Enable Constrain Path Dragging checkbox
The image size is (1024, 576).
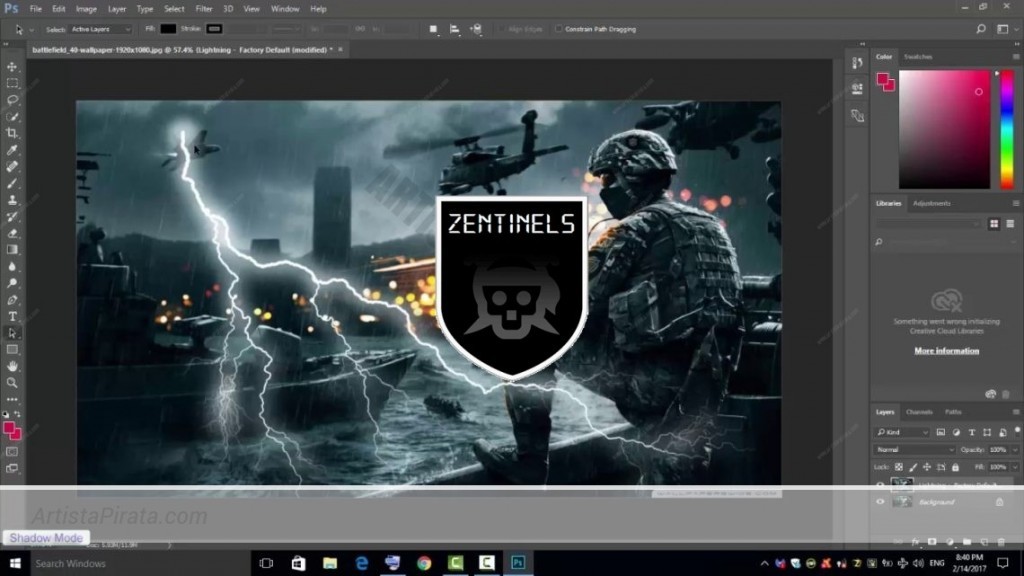click(x=558, y=29)
